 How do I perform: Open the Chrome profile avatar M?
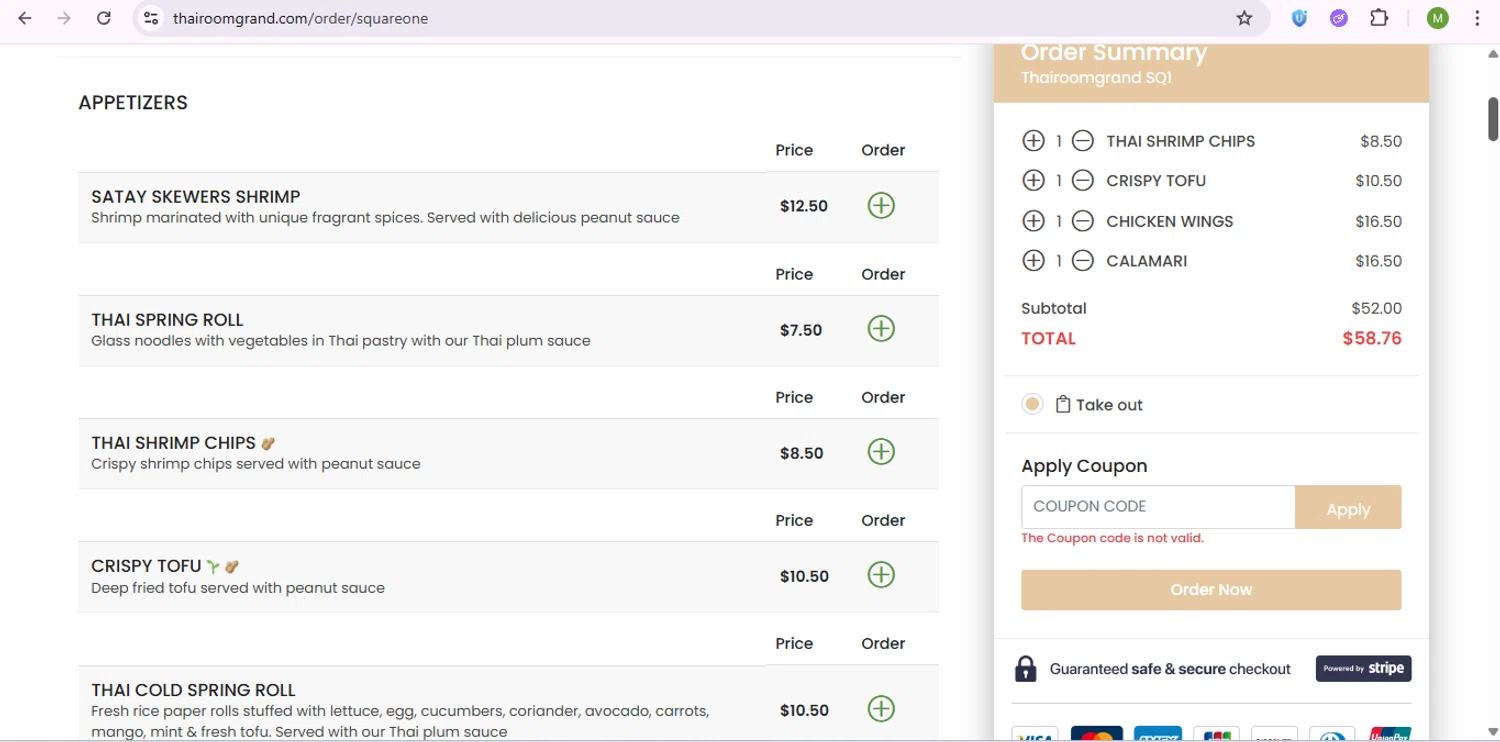coord(1437,18)
